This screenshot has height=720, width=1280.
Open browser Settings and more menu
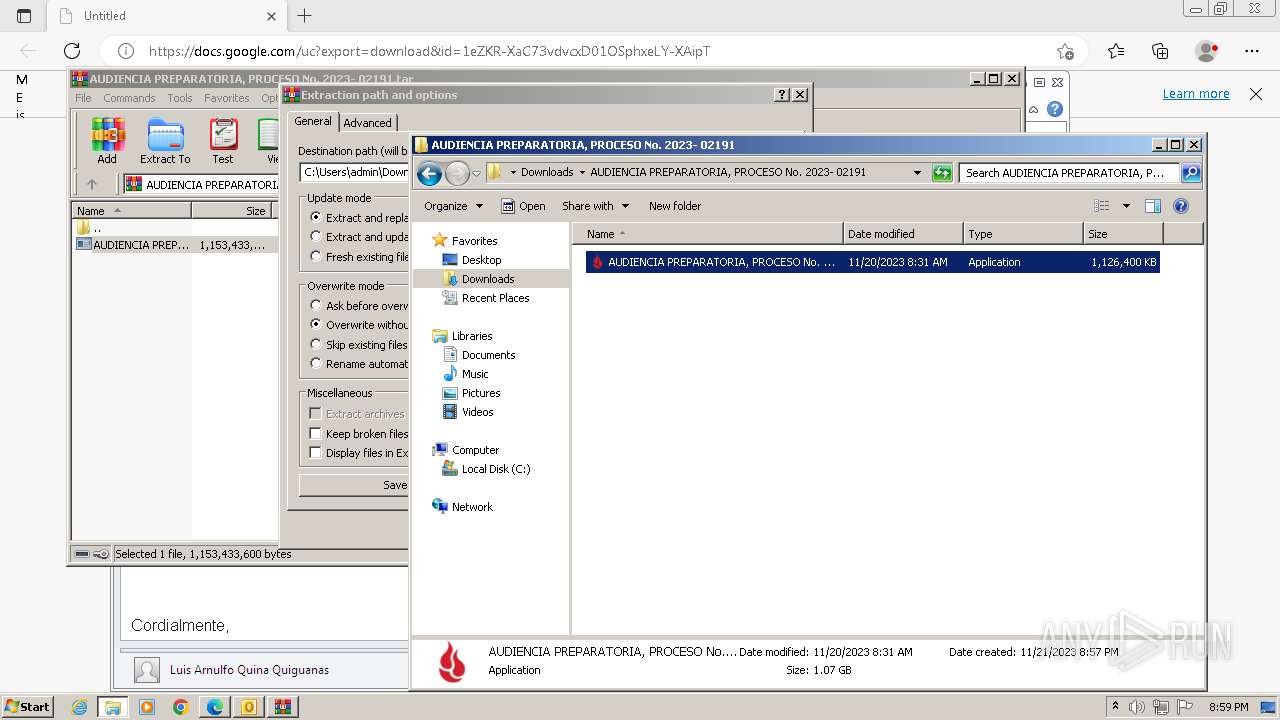click(1252, 51)
